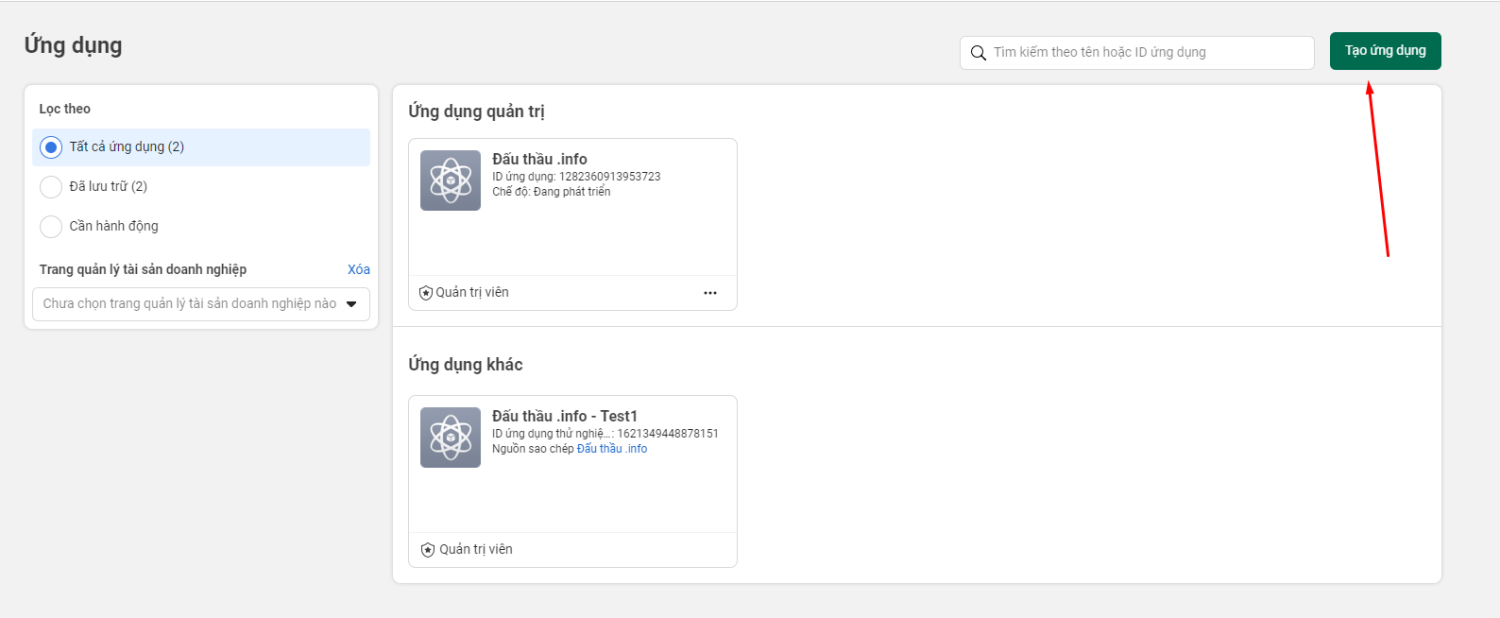1500x618 pixels.
Task: Open the "Đấu thầu .info - Test1" app title
Action: click(564, 417)
